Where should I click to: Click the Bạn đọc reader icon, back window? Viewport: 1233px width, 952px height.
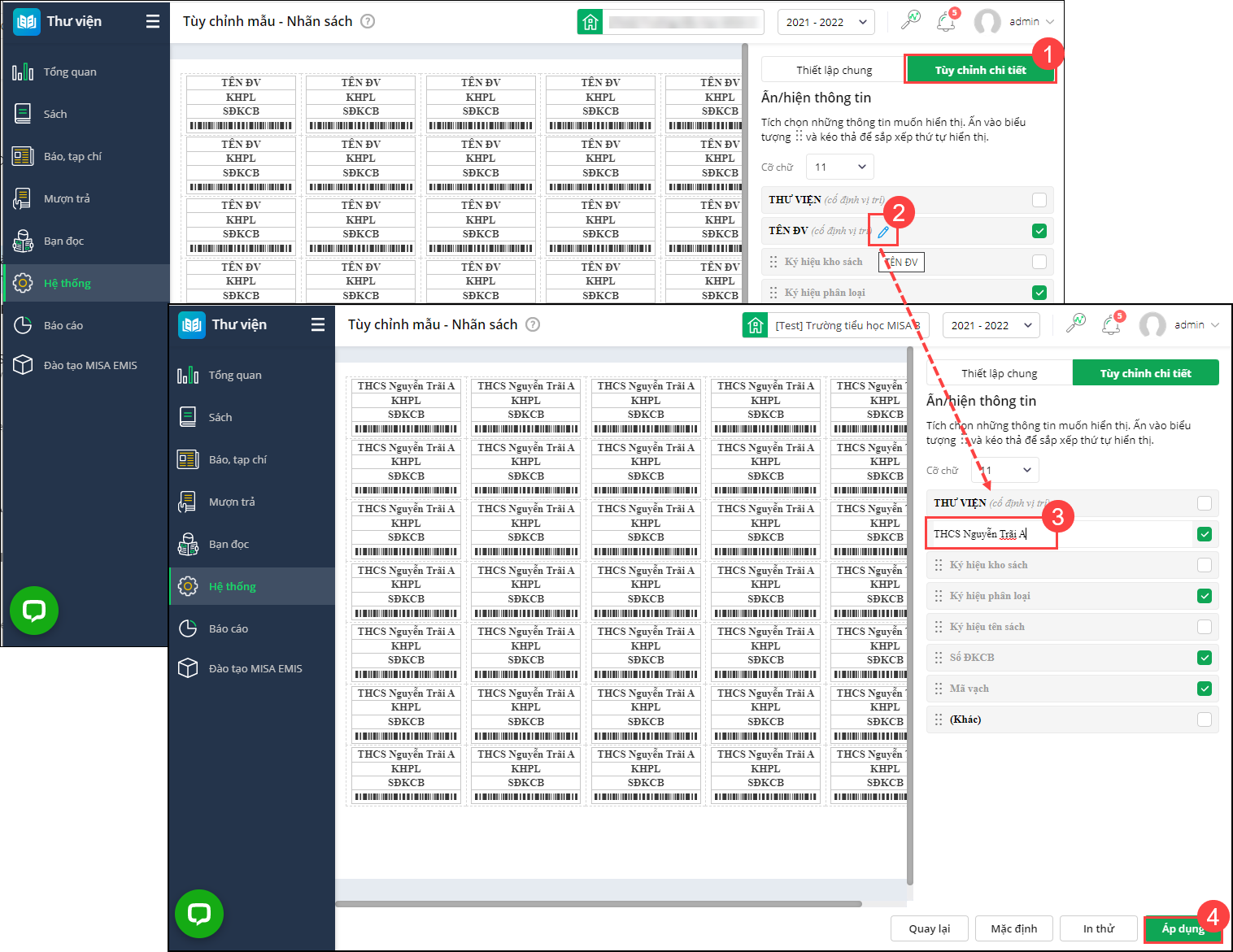coord(23,241)
